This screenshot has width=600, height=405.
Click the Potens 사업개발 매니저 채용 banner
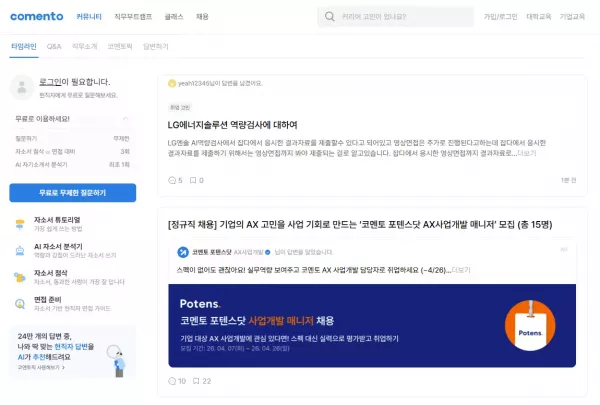click(x=372, y=326)
